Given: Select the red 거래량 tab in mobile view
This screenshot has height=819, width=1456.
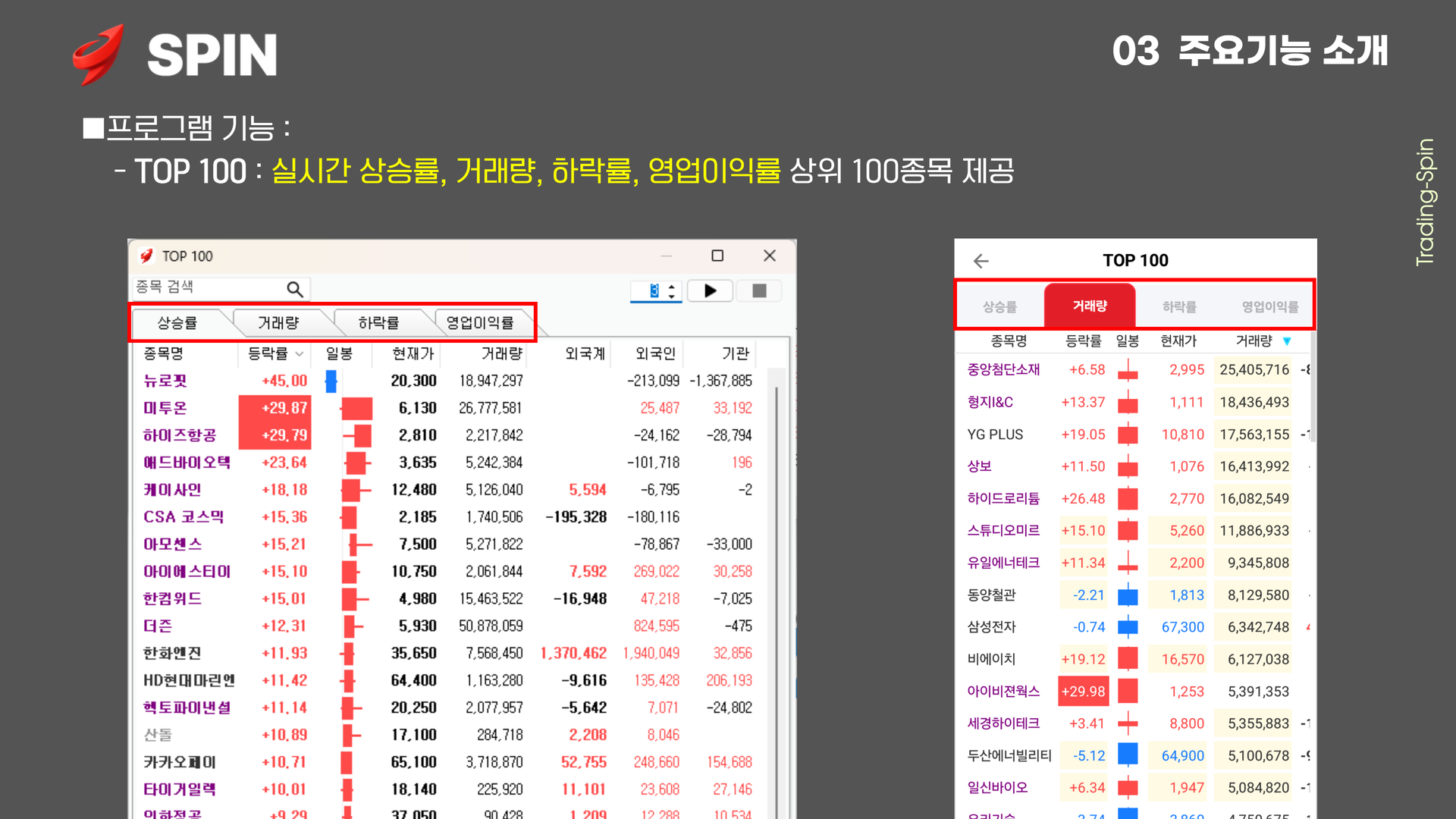Looking at the screenshot, I should pos(1090,306).
